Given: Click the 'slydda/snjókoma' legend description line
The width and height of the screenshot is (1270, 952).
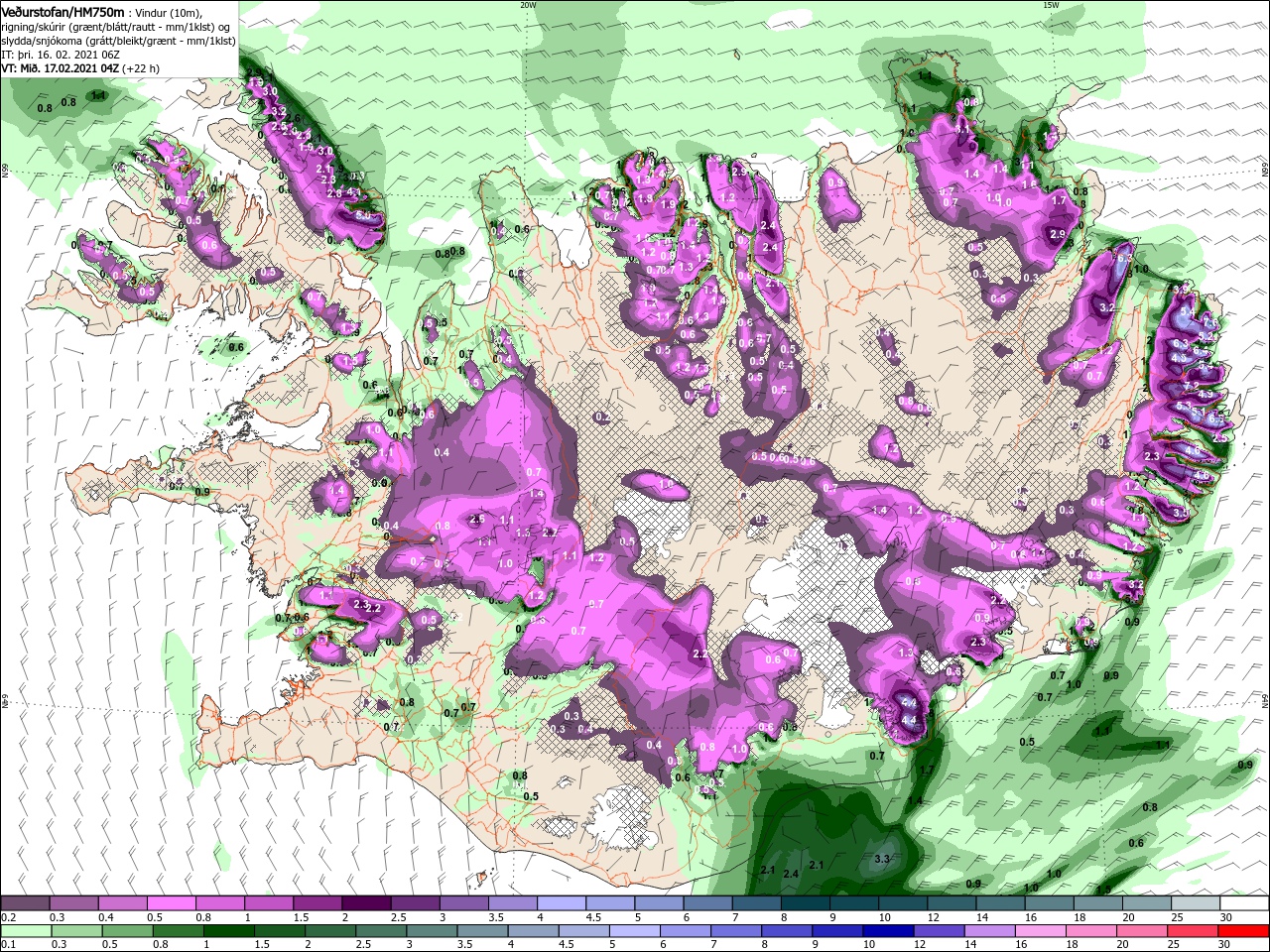Looking at the screenshot, I should pyautogui.click(x=118, y=42).
